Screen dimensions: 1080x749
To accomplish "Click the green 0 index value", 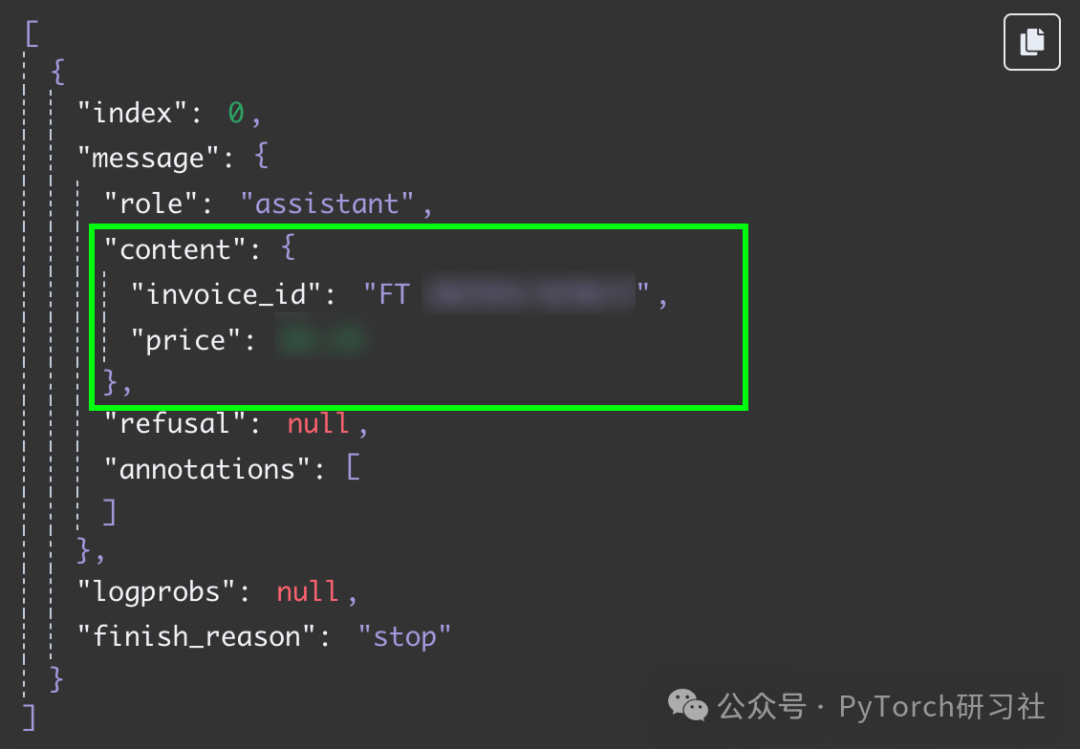I will [x=236, y=113].
